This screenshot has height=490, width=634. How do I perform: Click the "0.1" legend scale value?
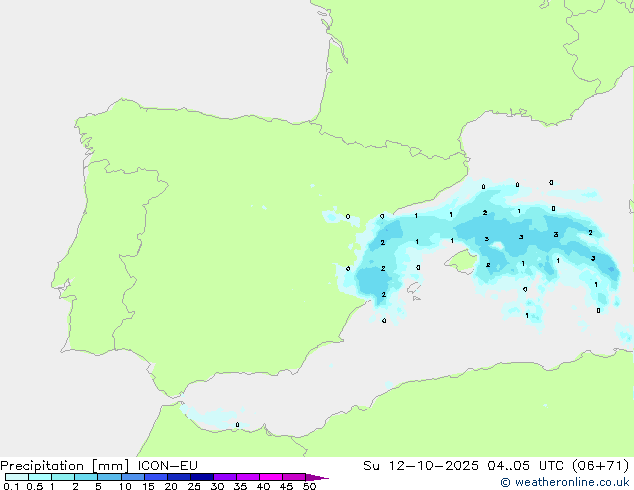[11, 486]
